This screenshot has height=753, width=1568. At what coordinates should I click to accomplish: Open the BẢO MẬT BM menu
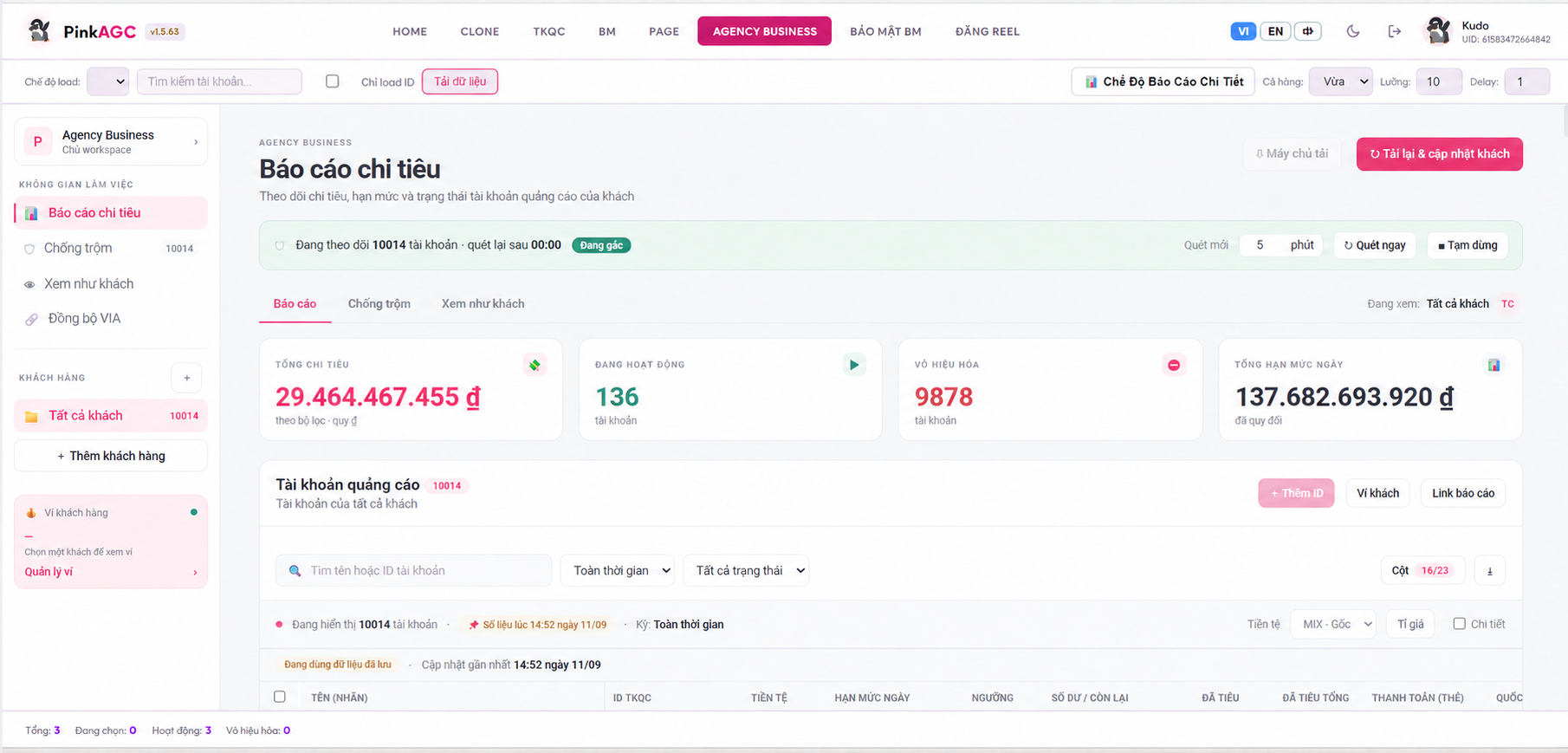point(885,31)
